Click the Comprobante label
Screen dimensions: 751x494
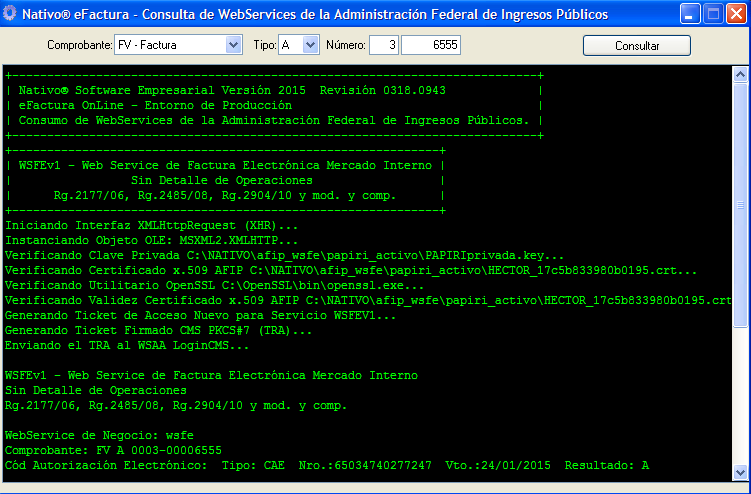click(79, 46)
